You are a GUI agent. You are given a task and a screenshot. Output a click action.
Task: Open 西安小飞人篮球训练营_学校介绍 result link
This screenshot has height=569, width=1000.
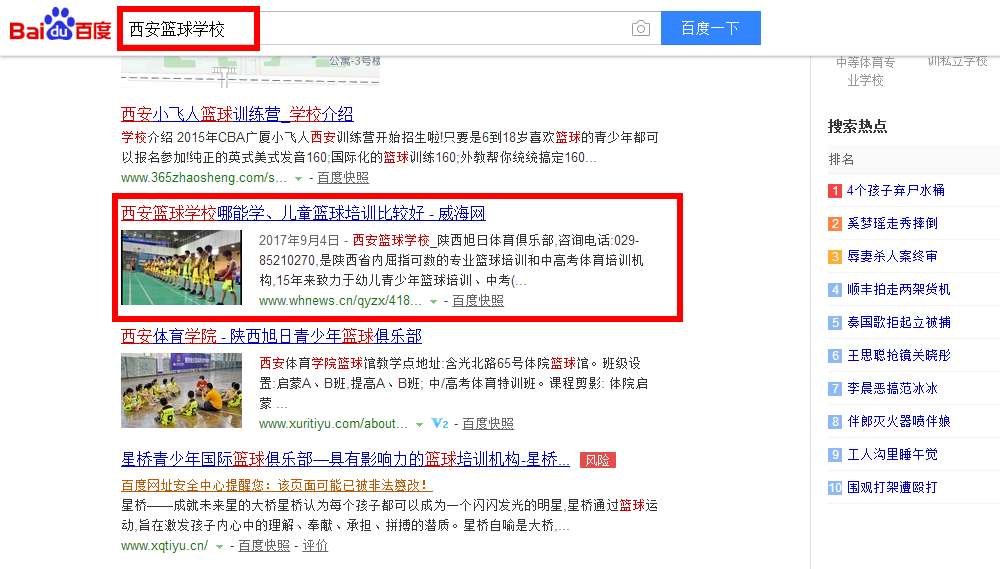237,114
